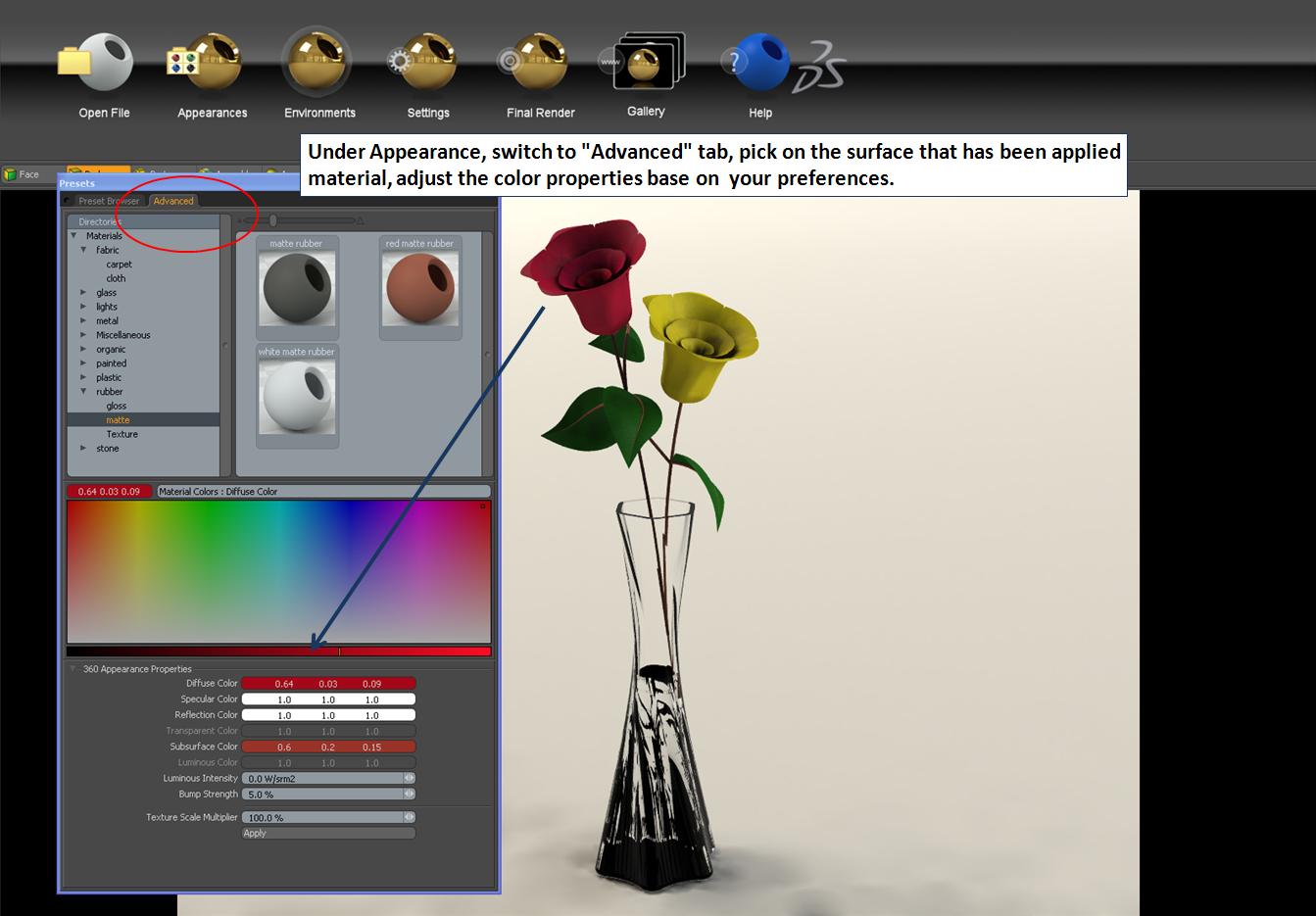This screenshot has height=916, width=1316.
Task: Expand the painted folder
Action: tap(83, 363)
